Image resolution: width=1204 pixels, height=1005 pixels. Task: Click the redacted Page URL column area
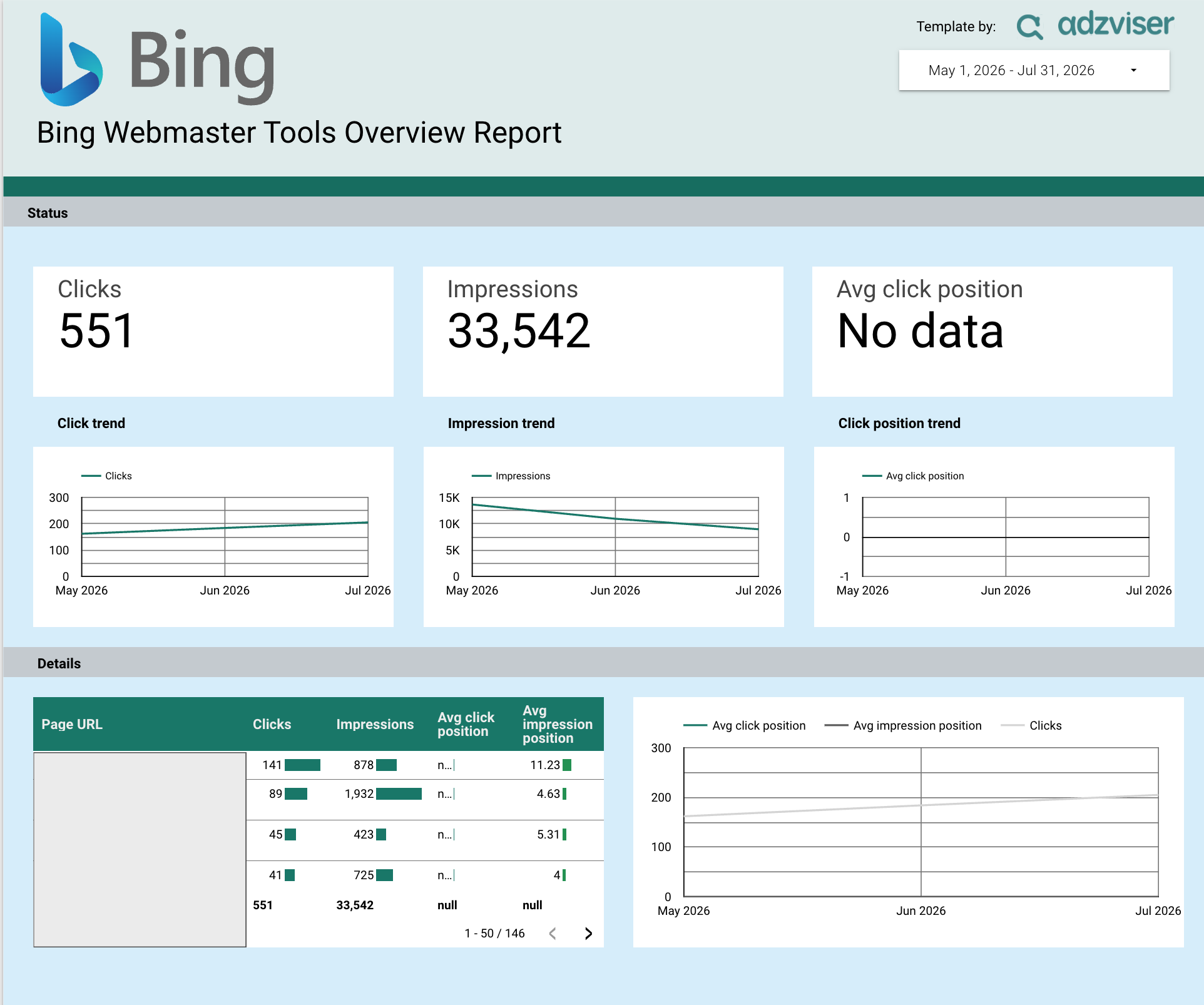tap(140, 849)
